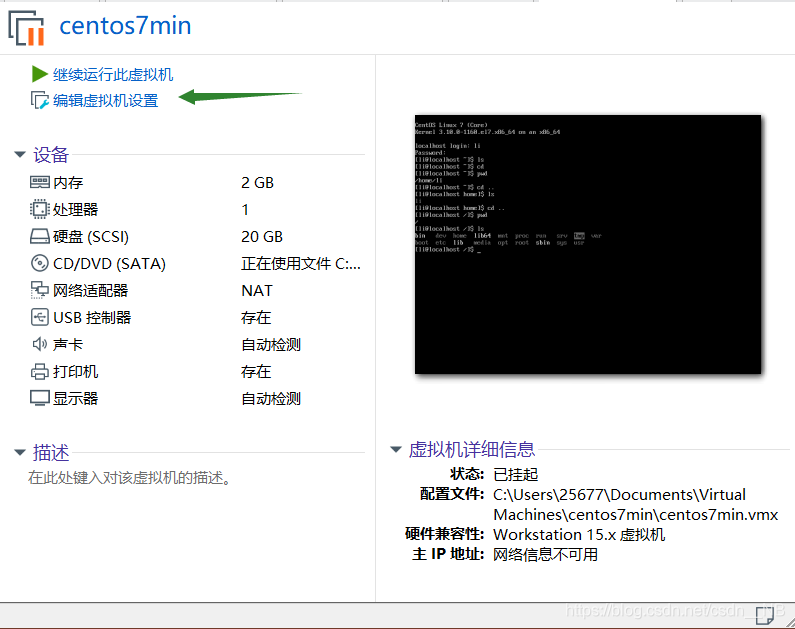Click the 20 GB disk size value

click(x=262, y=237)
